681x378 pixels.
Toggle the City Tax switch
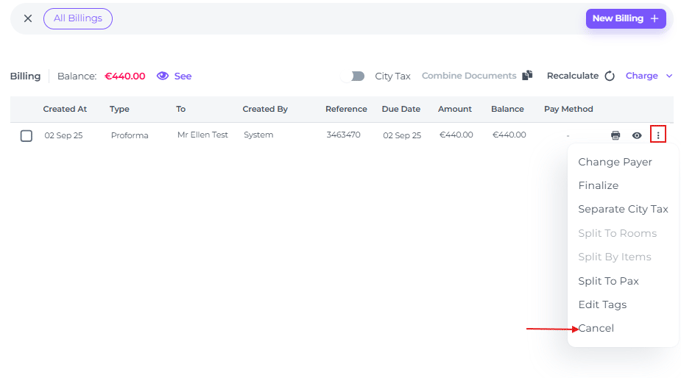[x=353, y=76]
